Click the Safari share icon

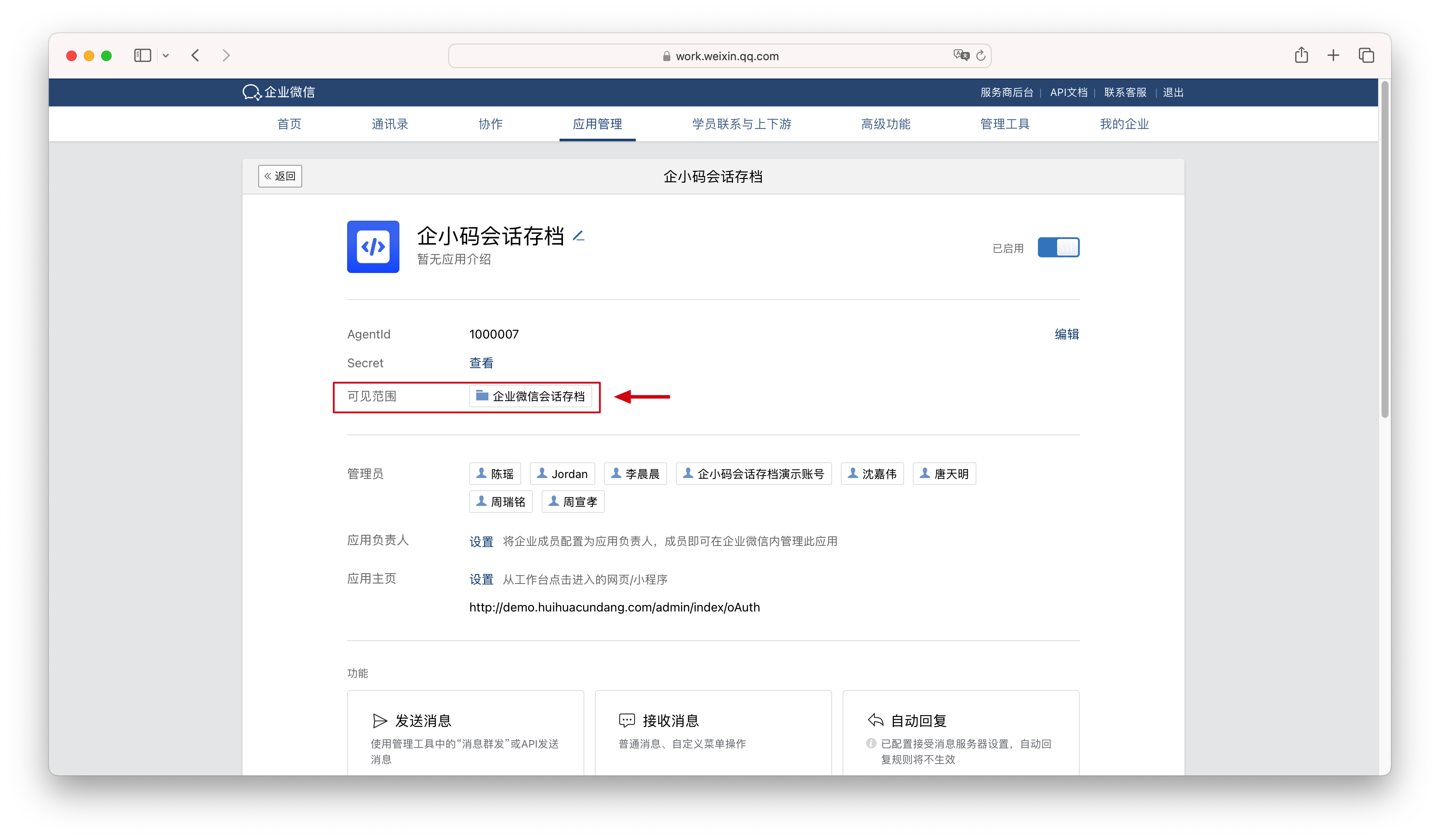[1302, 55]
